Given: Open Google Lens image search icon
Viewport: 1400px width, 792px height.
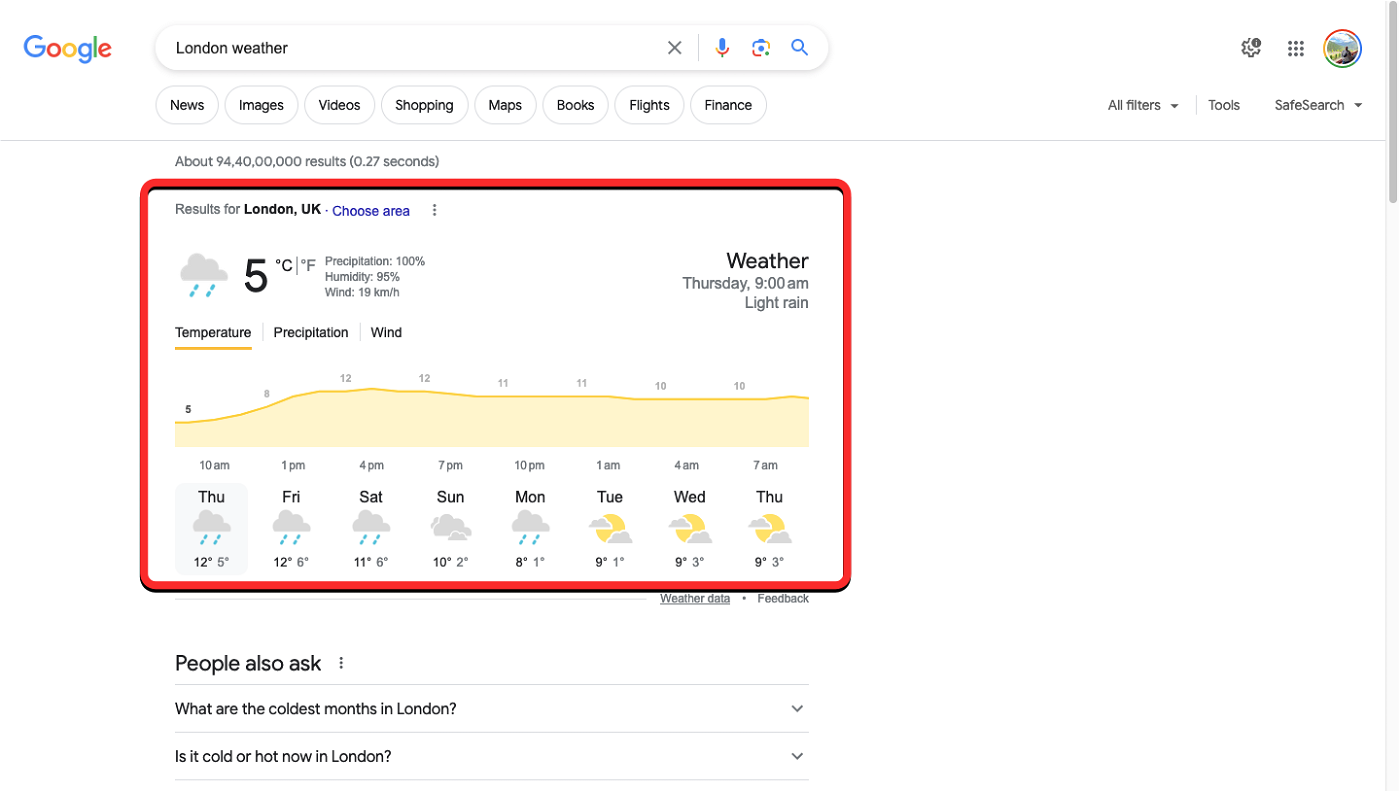Looking at the screenshot, I should [x=761, y=48].
